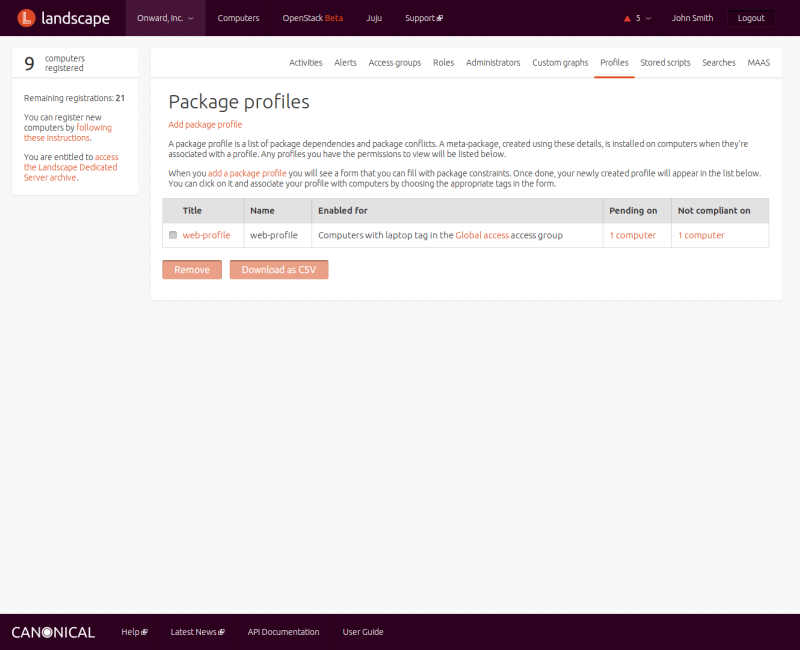Follow the Global access group link
The image size is (800, 650).
pos(482,235)
